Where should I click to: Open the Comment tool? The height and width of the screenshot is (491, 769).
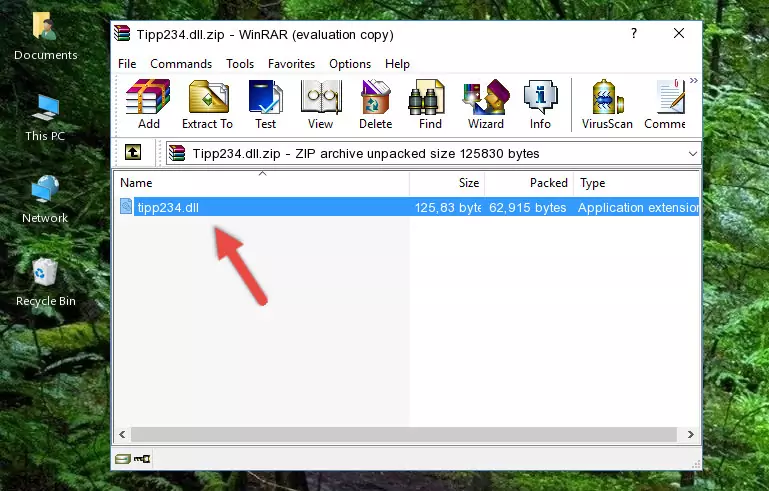(x=665, y=104)
